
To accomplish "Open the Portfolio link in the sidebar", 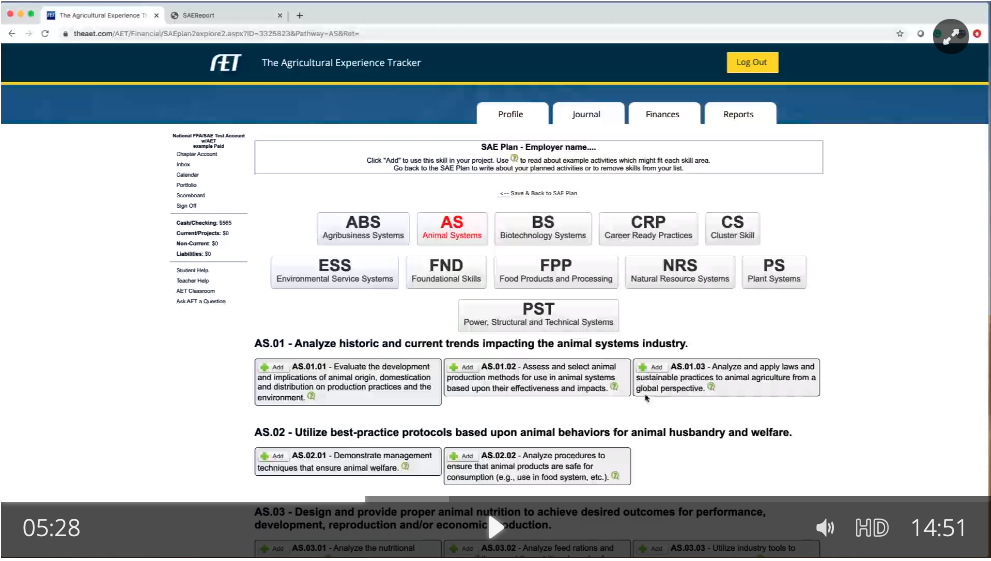I will [x=187, y=185].
